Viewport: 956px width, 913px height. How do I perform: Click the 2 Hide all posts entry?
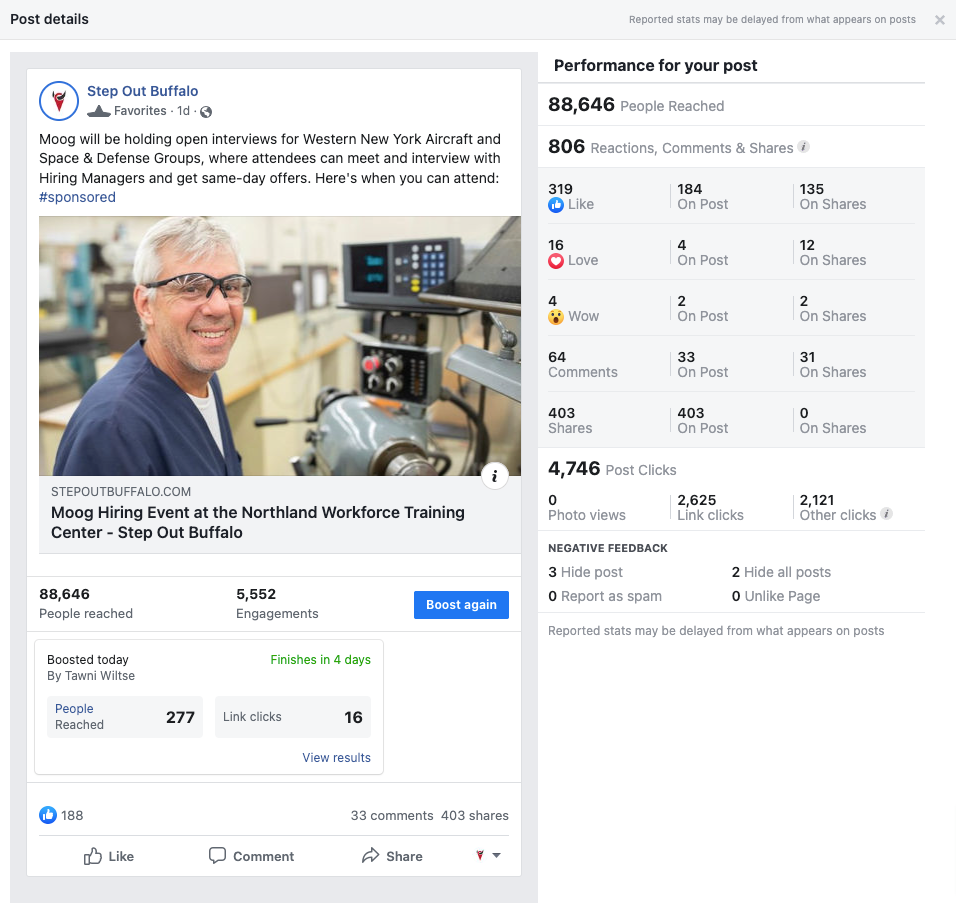click(x=781, y=572)
